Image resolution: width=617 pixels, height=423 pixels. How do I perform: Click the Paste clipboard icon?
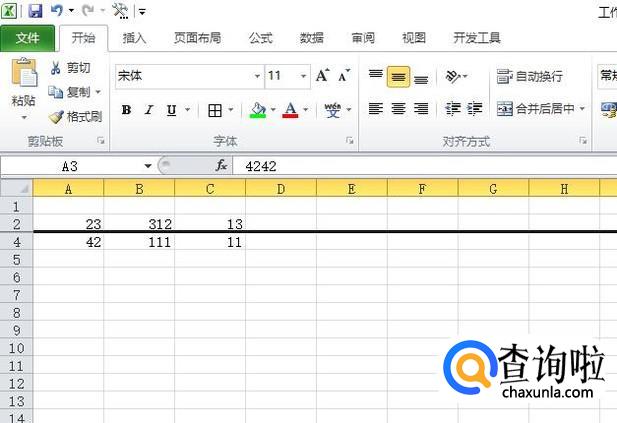24,72
